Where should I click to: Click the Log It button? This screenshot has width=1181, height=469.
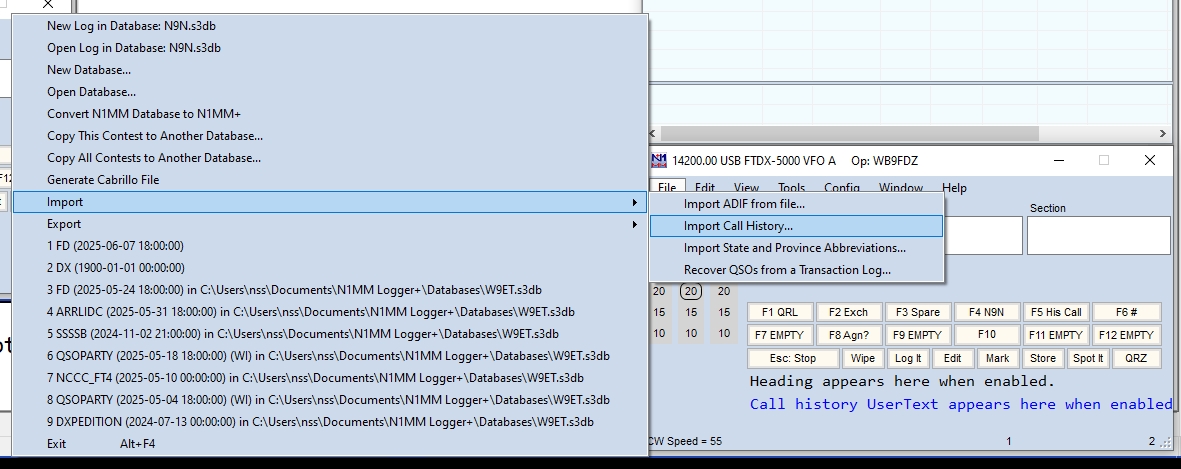click(908, 358)
